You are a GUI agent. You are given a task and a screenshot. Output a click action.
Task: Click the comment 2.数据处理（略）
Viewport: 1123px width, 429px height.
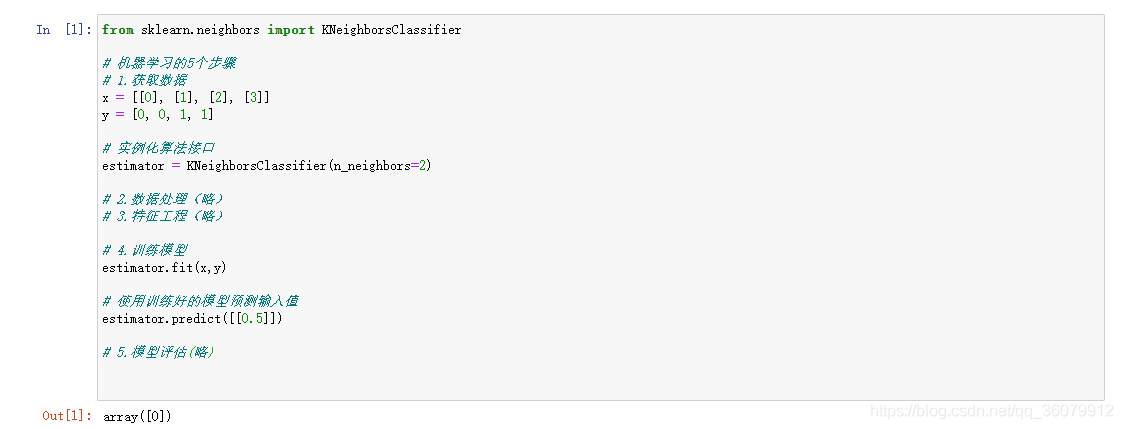[x=163, y=199]
